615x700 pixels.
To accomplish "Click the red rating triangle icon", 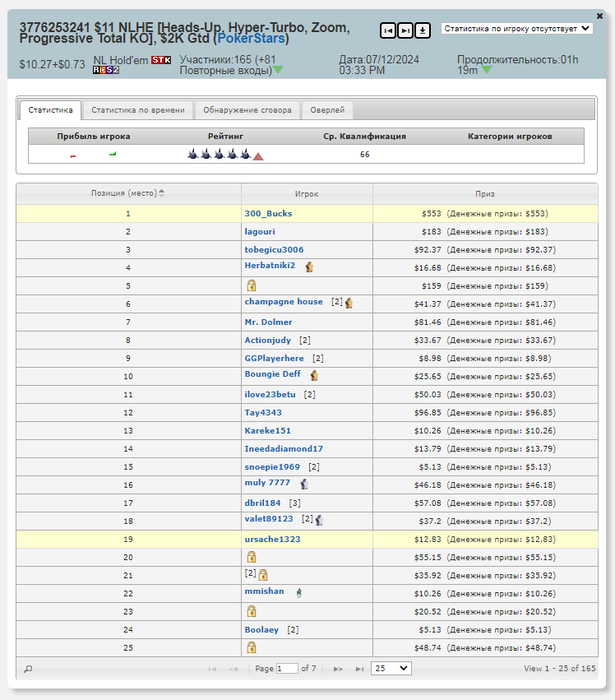I will (258, 156).
